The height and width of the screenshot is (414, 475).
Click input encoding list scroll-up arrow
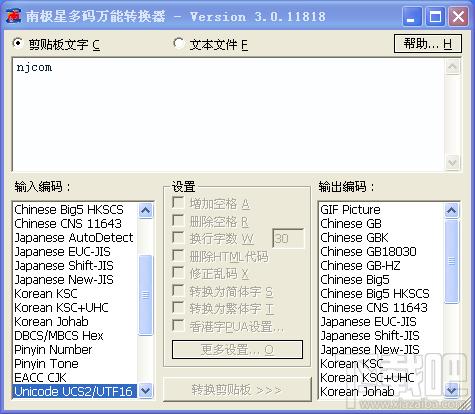coord(146,210)
